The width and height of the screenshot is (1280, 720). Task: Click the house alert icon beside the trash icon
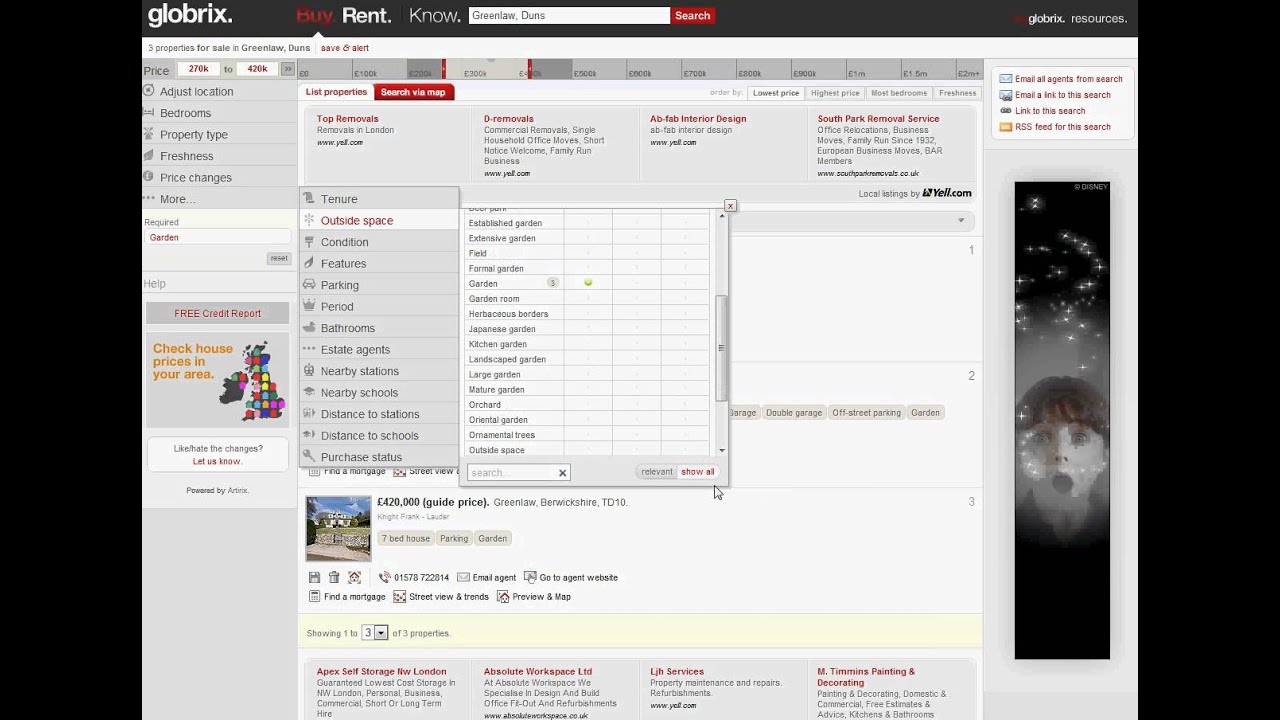(x=354, y=578)
